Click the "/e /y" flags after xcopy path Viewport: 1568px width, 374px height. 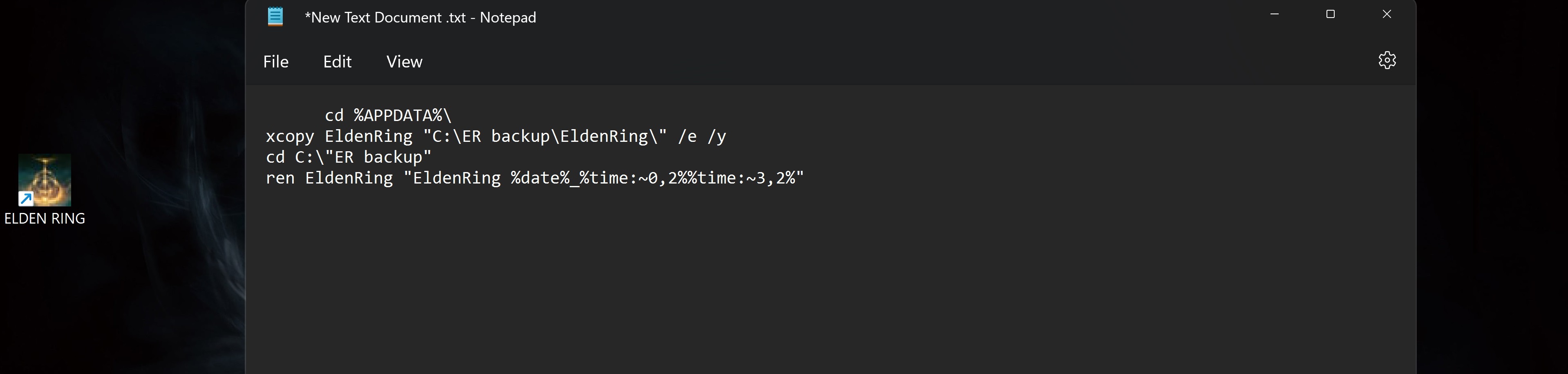pos(702,137)
